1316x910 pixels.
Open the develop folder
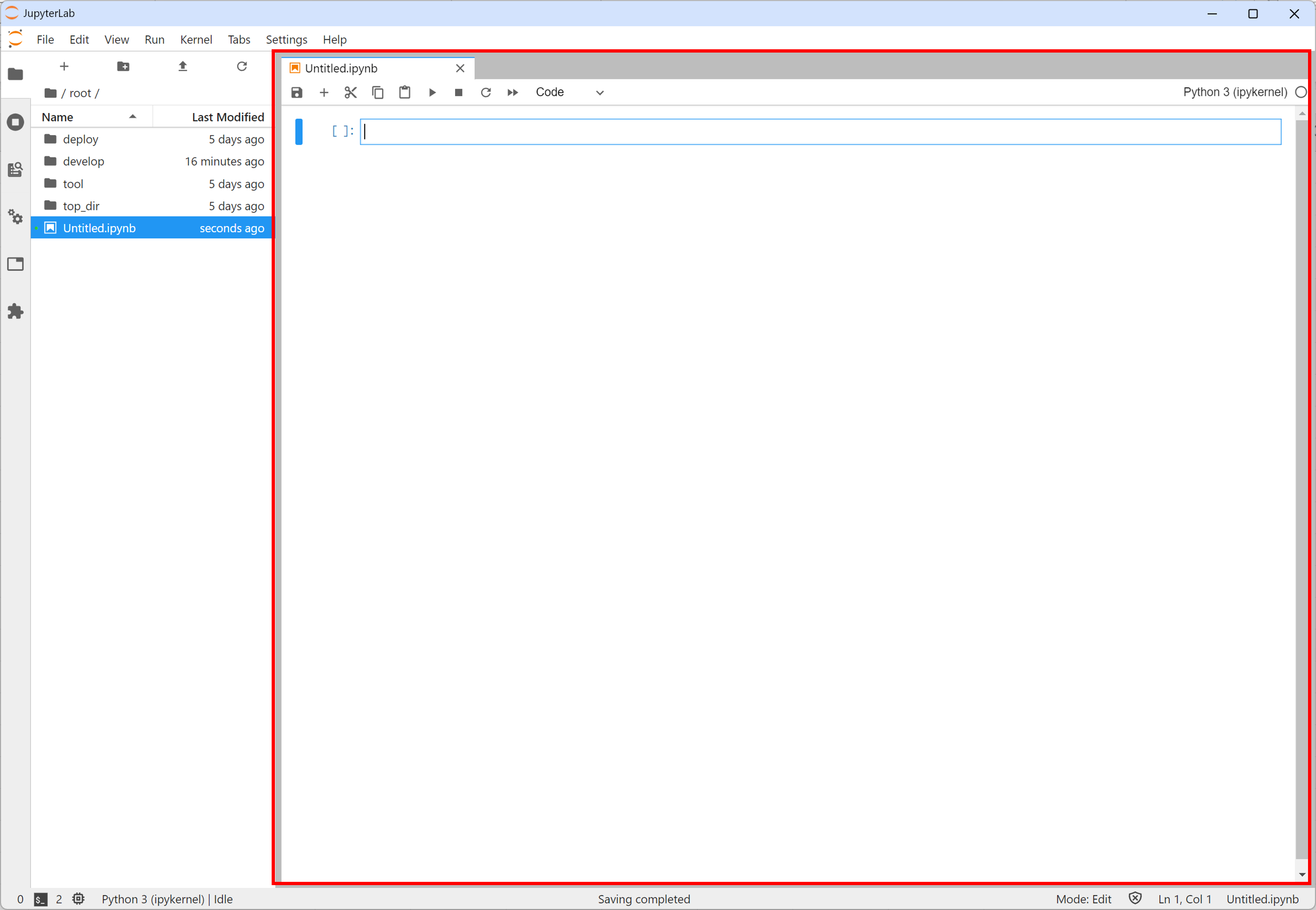(x=83, y=161)
